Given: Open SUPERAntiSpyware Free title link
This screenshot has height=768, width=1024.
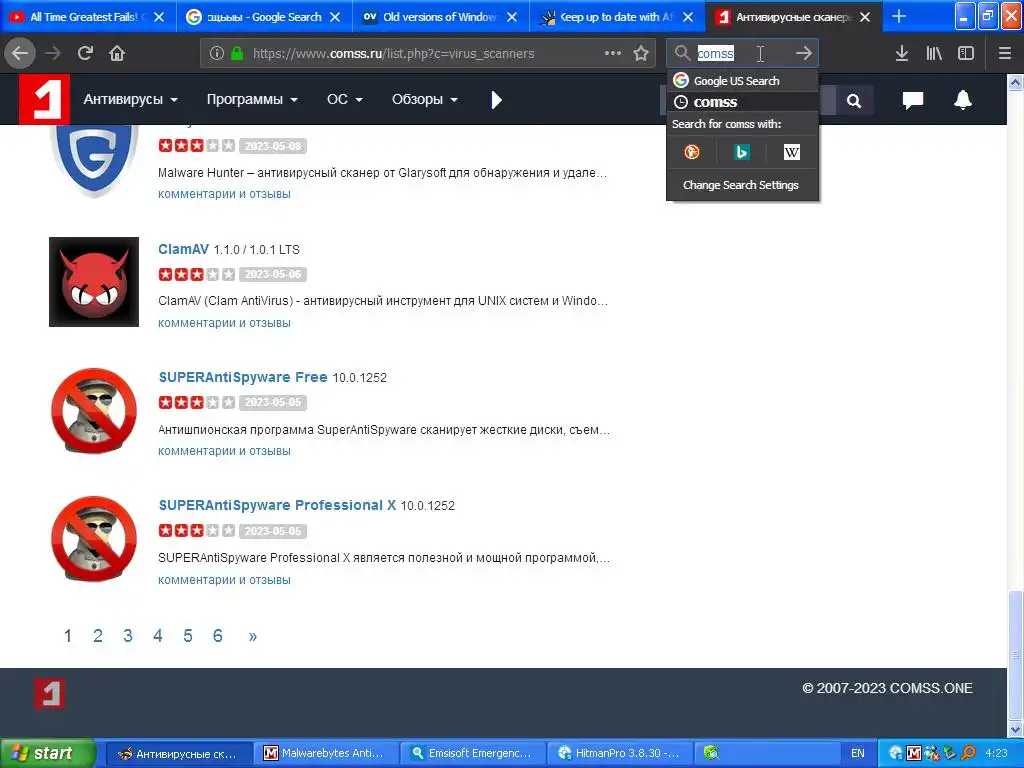Looking at the screenshot, I should click(x=243, y=377).
